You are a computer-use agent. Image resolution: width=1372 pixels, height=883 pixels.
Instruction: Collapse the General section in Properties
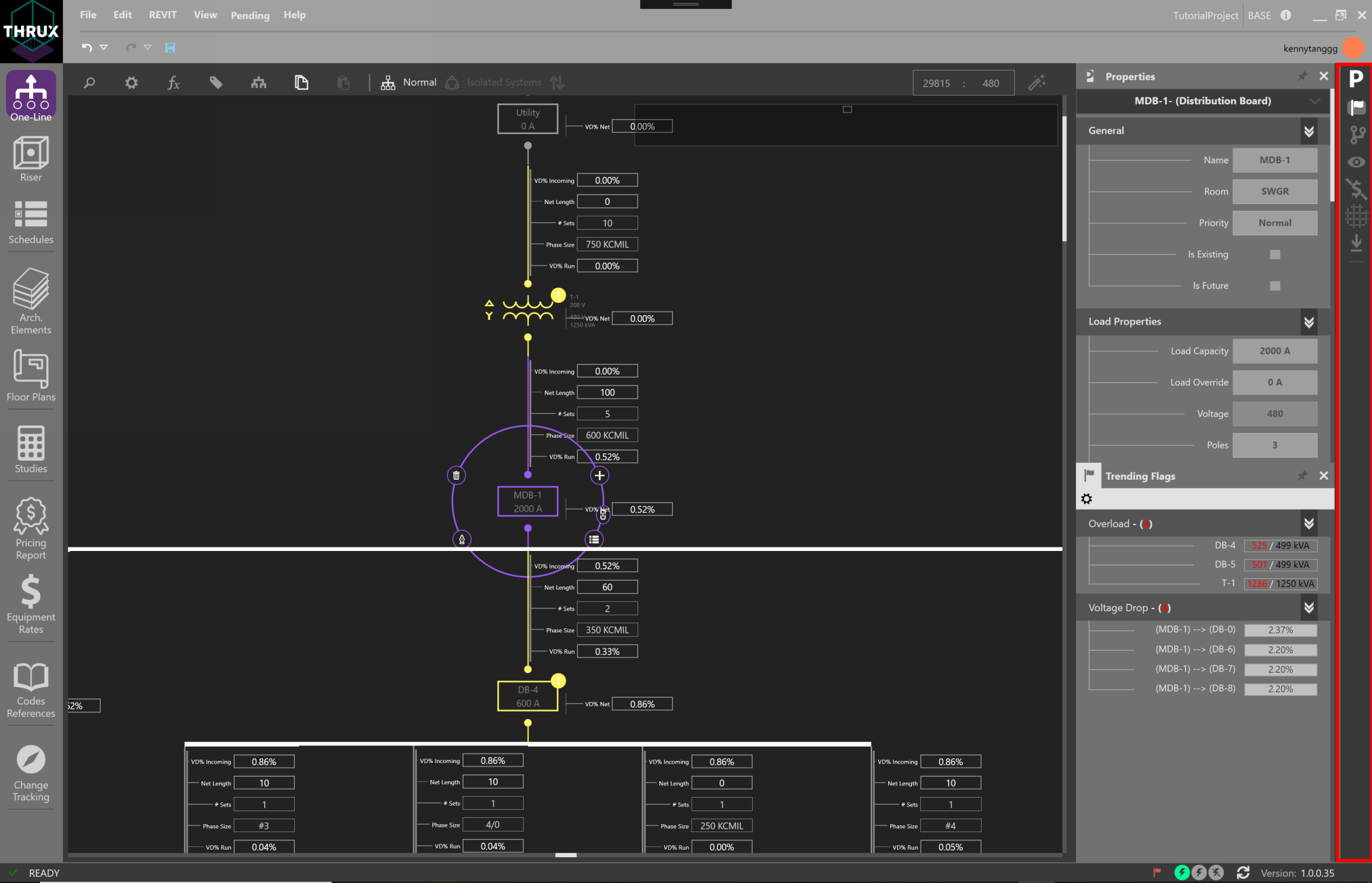point(1310,130)
